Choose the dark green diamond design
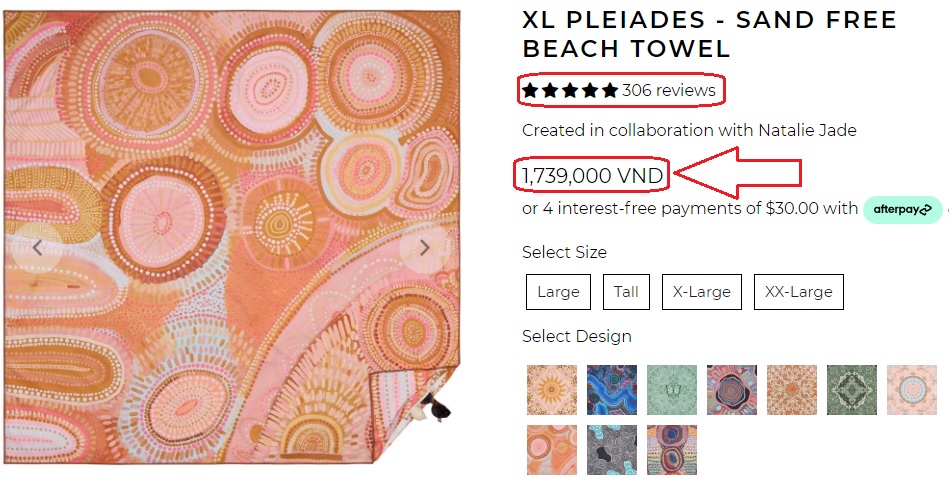This screenshot has height=482, width=952. point(852,390)
